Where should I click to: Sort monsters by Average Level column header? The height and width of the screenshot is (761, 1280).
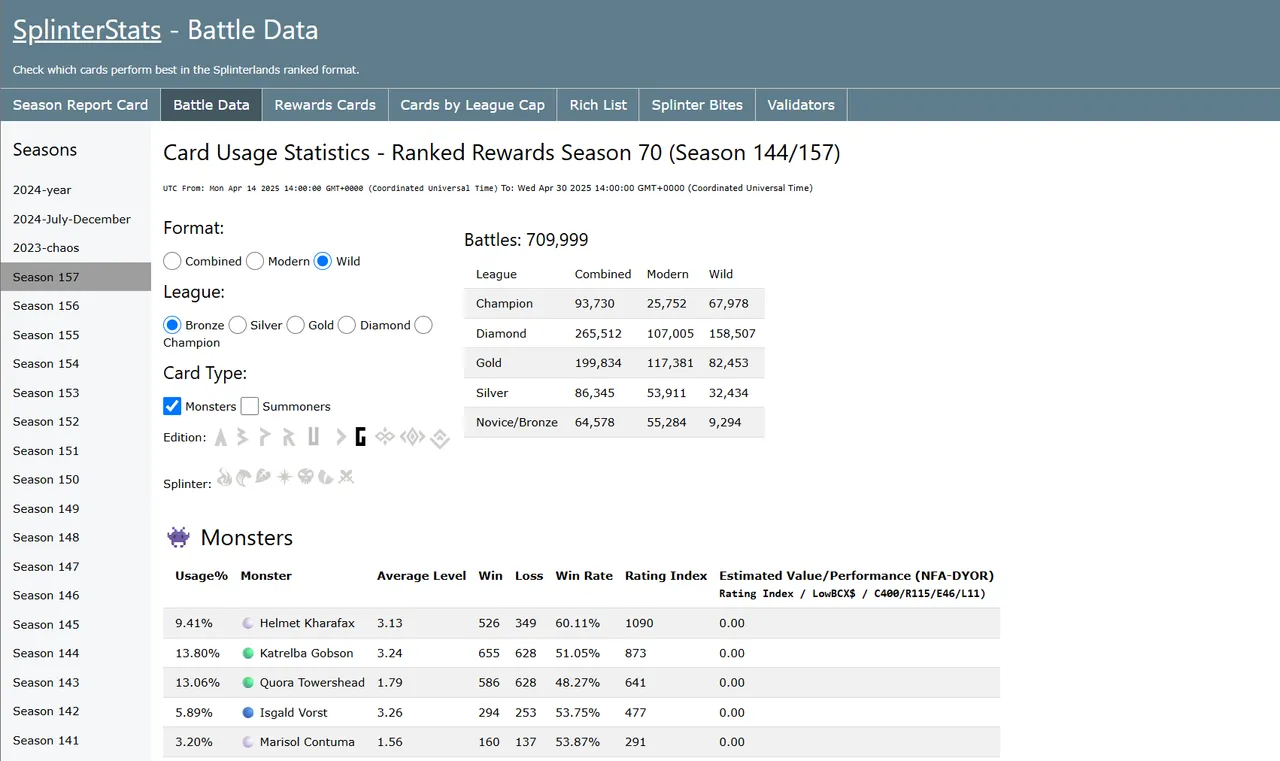click(x=421, y=576)
